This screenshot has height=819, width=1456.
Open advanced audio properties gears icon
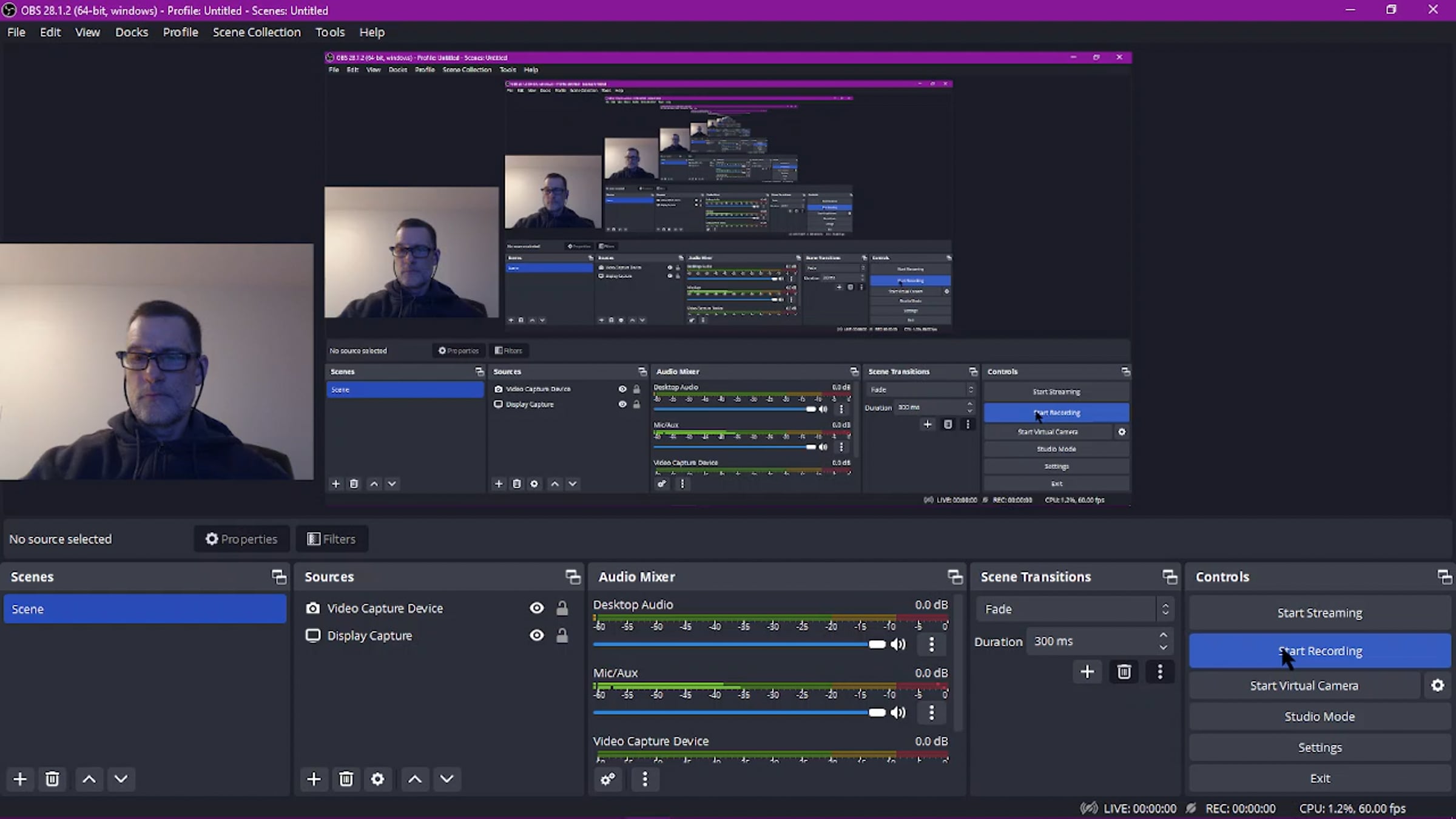pos(608,779)
